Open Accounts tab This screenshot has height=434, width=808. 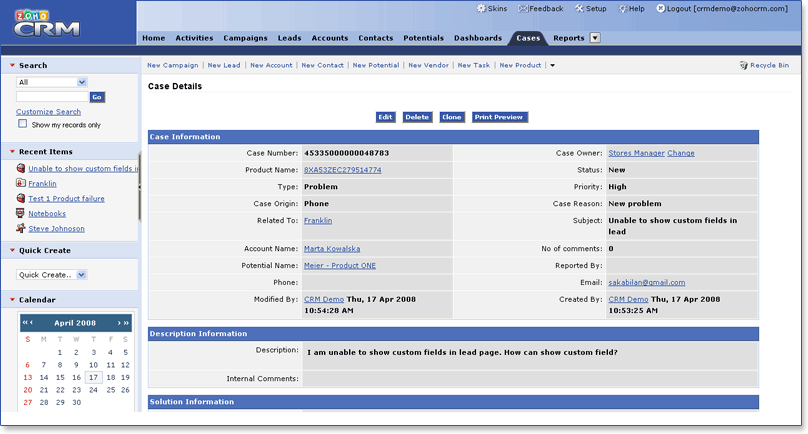(x=330, y=38)
